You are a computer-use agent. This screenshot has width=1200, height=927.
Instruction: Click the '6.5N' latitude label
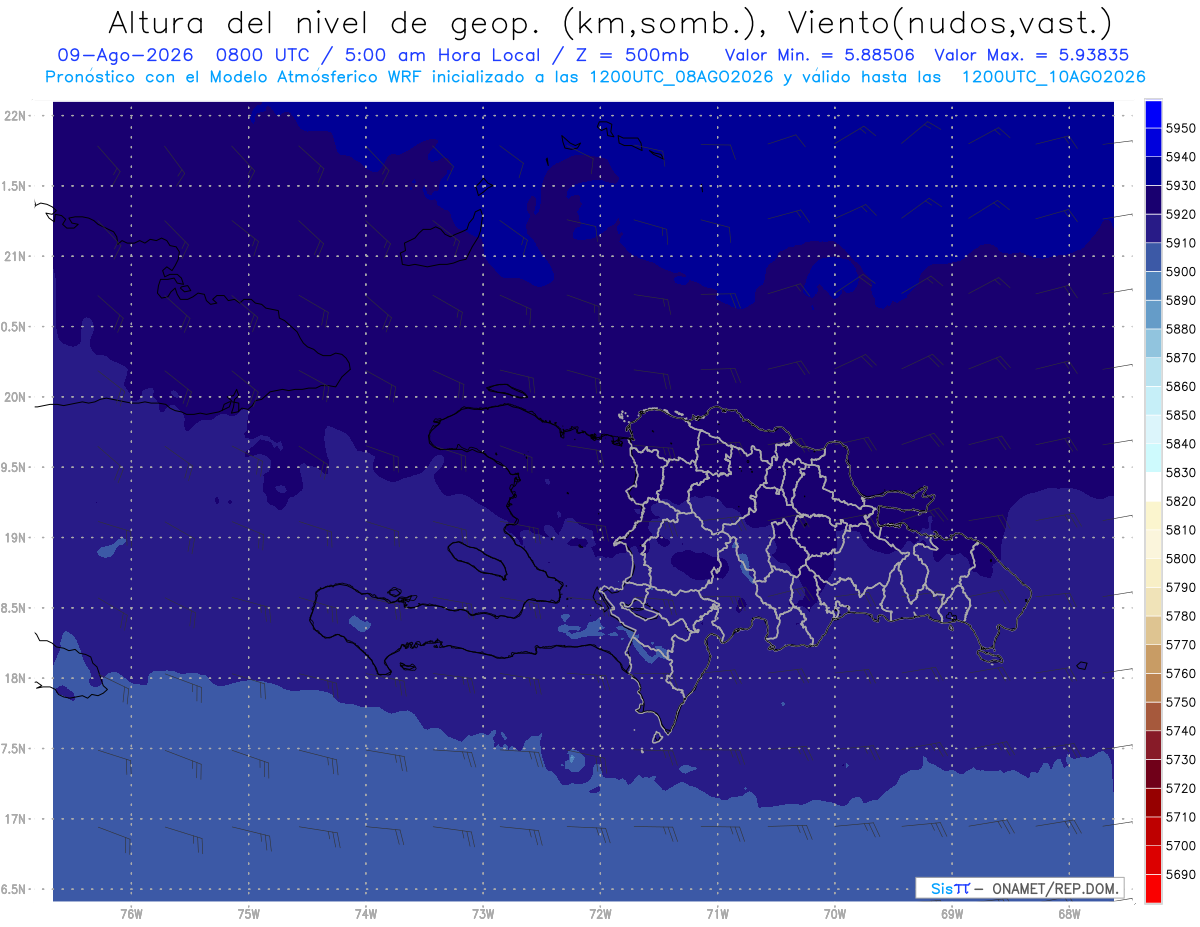[15, 889]
